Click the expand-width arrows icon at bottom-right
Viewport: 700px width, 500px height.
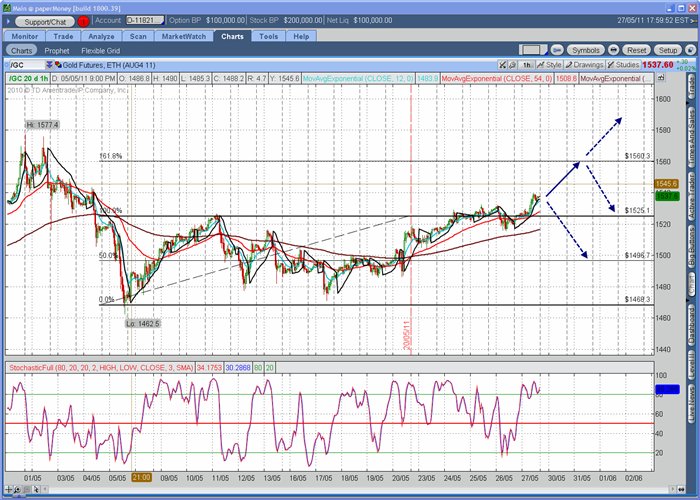click(x=681, y=490)
